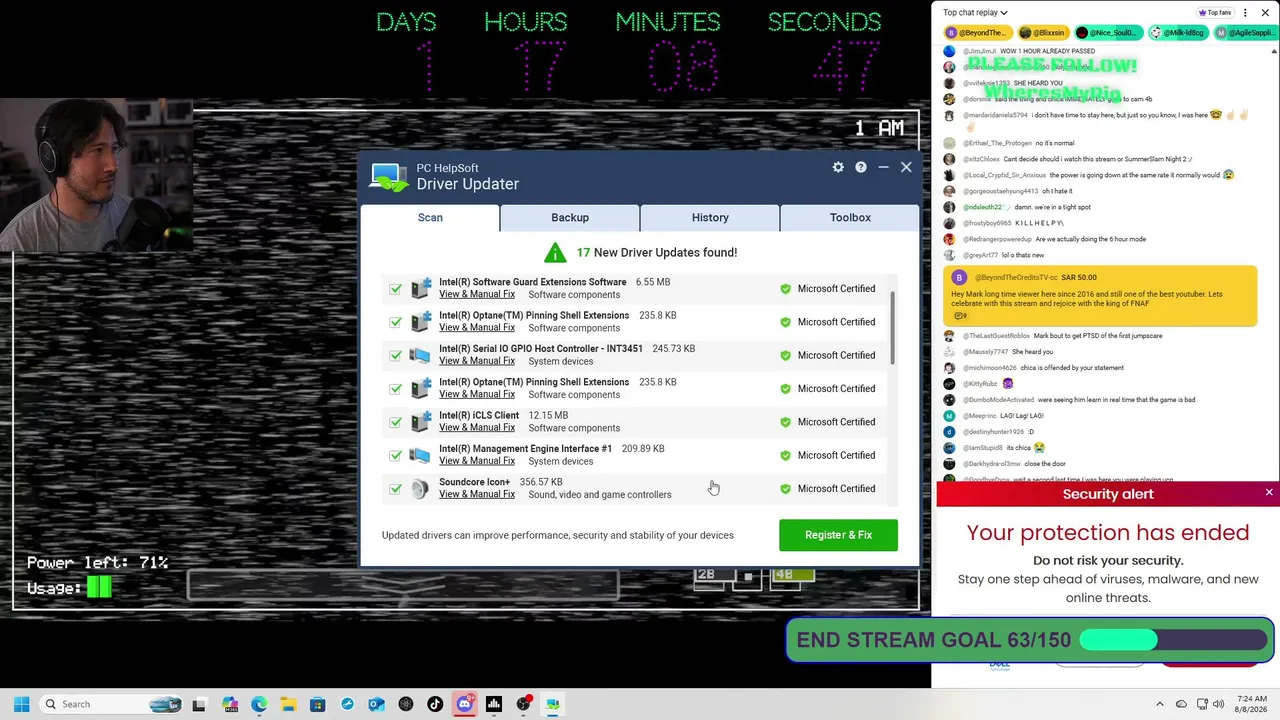Click certified shield for iCLS Client row
This screenshot has width=1280, height=720.
click(x=785, y=422)
